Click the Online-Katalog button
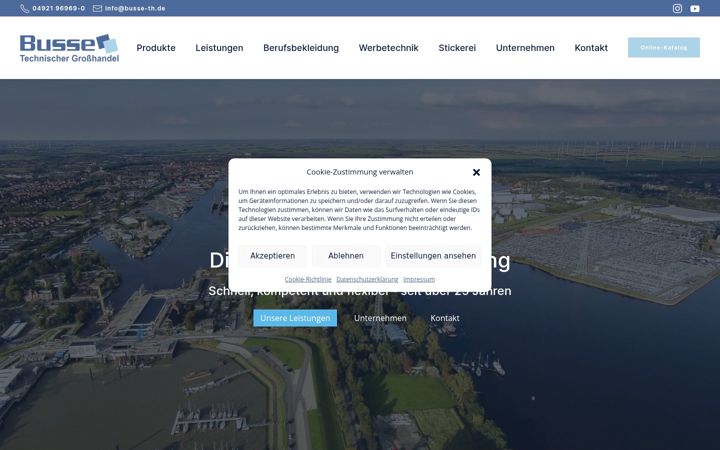This screenshot has height=450, width=720. pos(664,47)
